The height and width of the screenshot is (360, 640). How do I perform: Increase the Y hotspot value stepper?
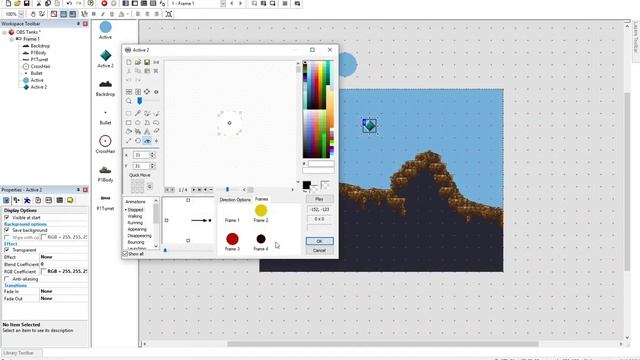pyautogui.click(x=153, y=164)
